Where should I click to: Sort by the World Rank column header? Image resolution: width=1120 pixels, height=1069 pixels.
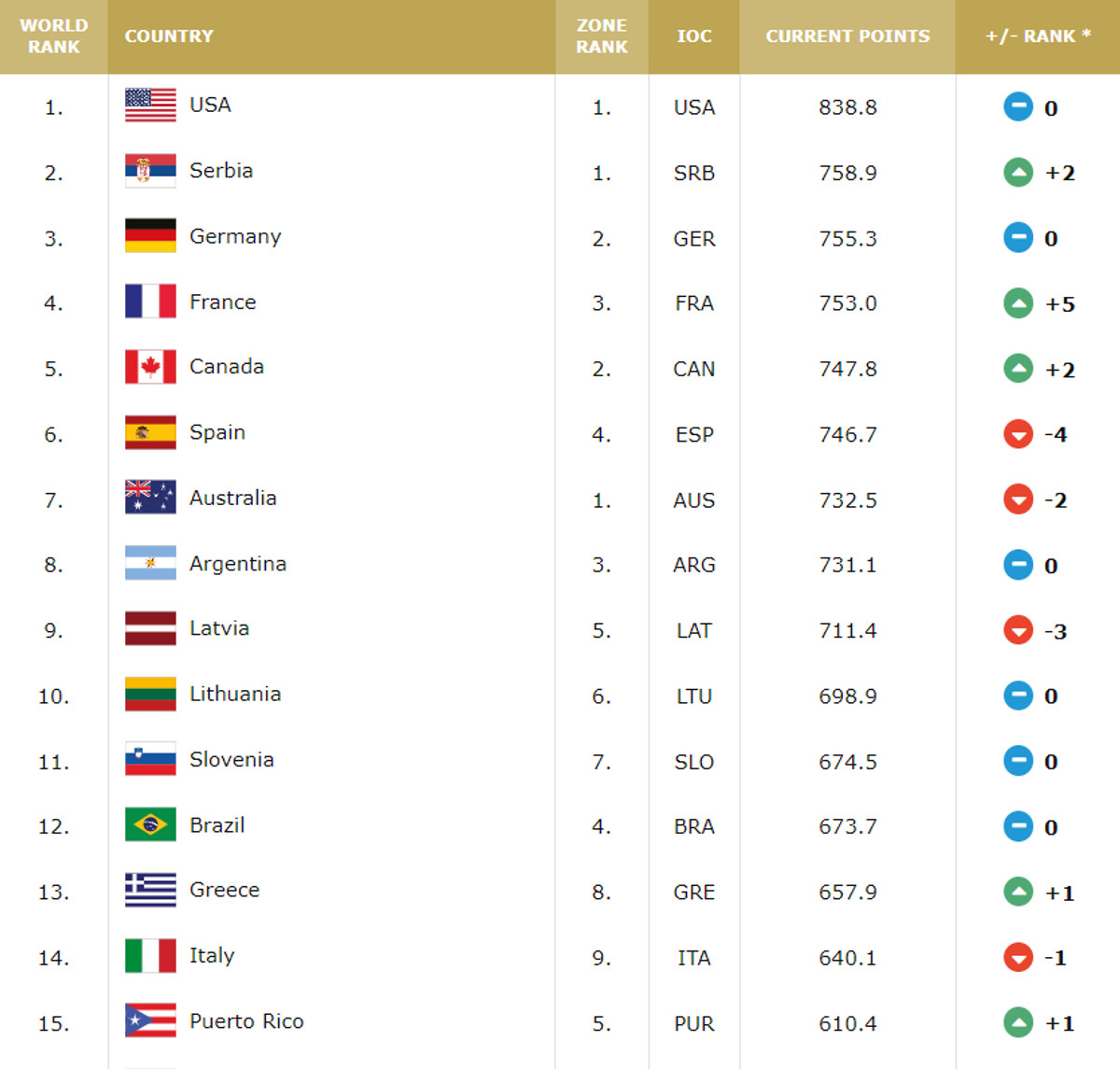[x=54, y=36]
